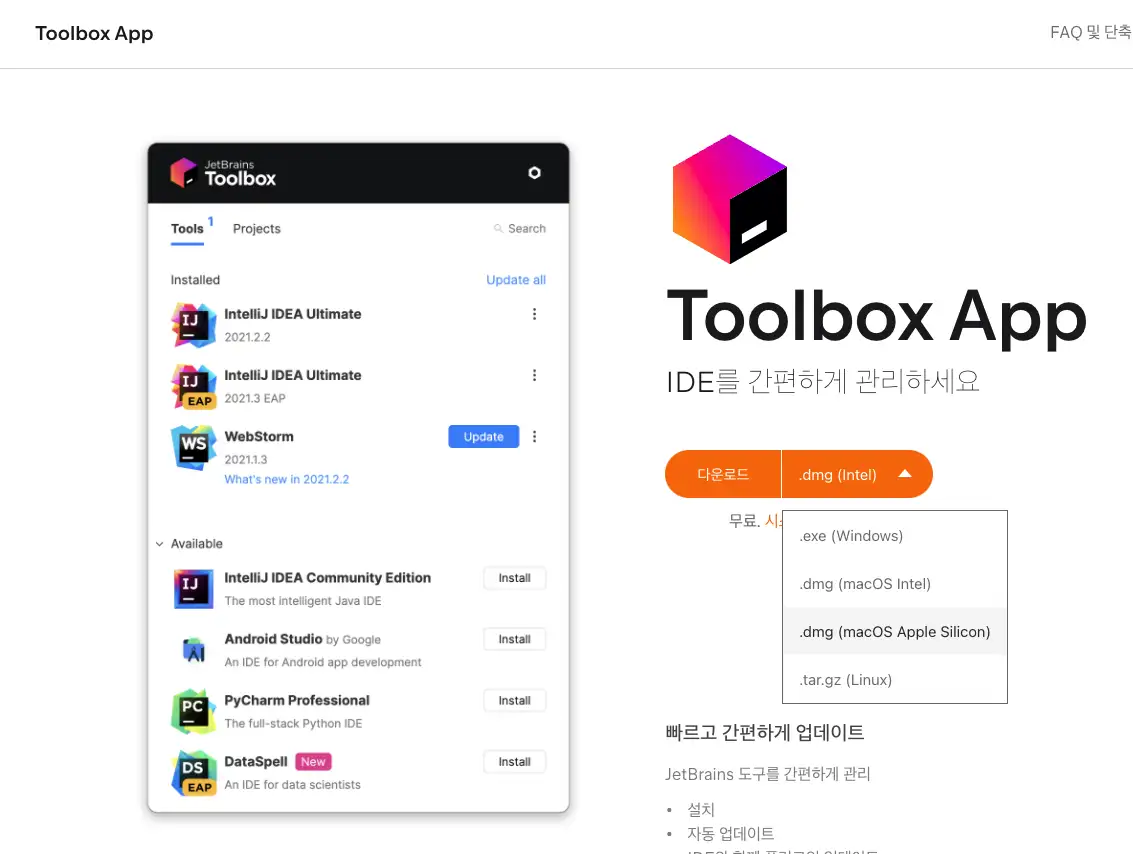1133x854 pixels.
Task: Click the search magnifier icon
Action: (498, 228)
